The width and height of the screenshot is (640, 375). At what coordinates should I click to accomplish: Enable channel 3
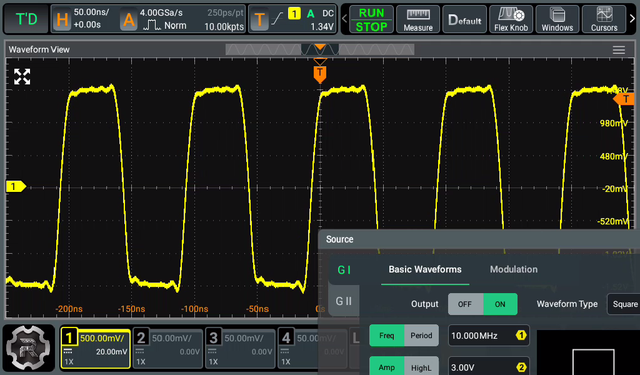[240, 349]
